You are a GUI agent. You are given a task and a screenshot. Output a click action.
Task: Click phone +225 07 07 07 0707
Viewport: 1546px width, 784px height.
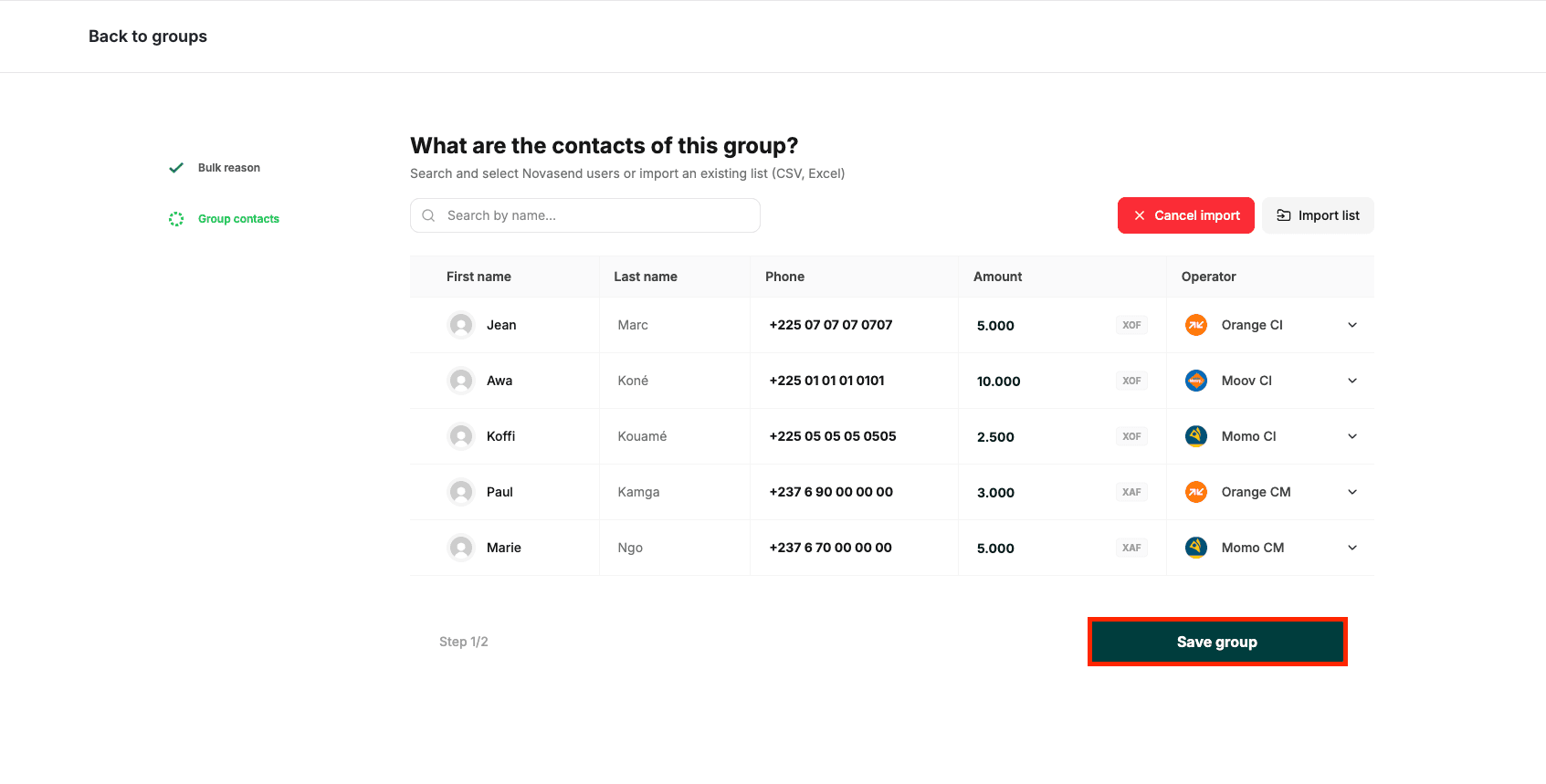click(831, 325)
